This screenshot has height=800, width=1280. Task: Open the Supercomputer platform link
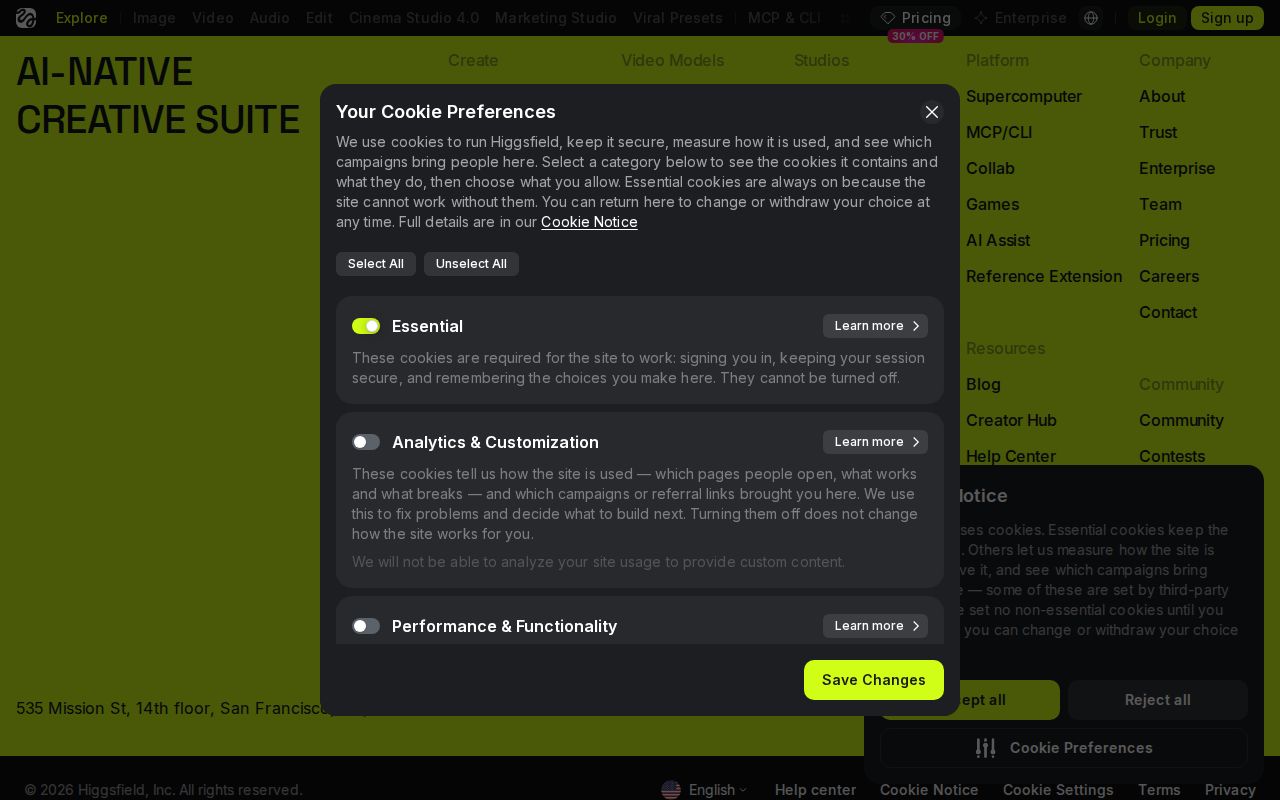[1024, 96]
